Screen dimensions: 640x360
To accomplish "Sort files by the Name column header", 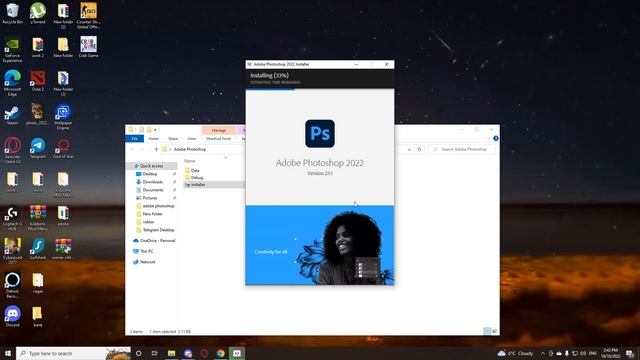I will 190,161.
